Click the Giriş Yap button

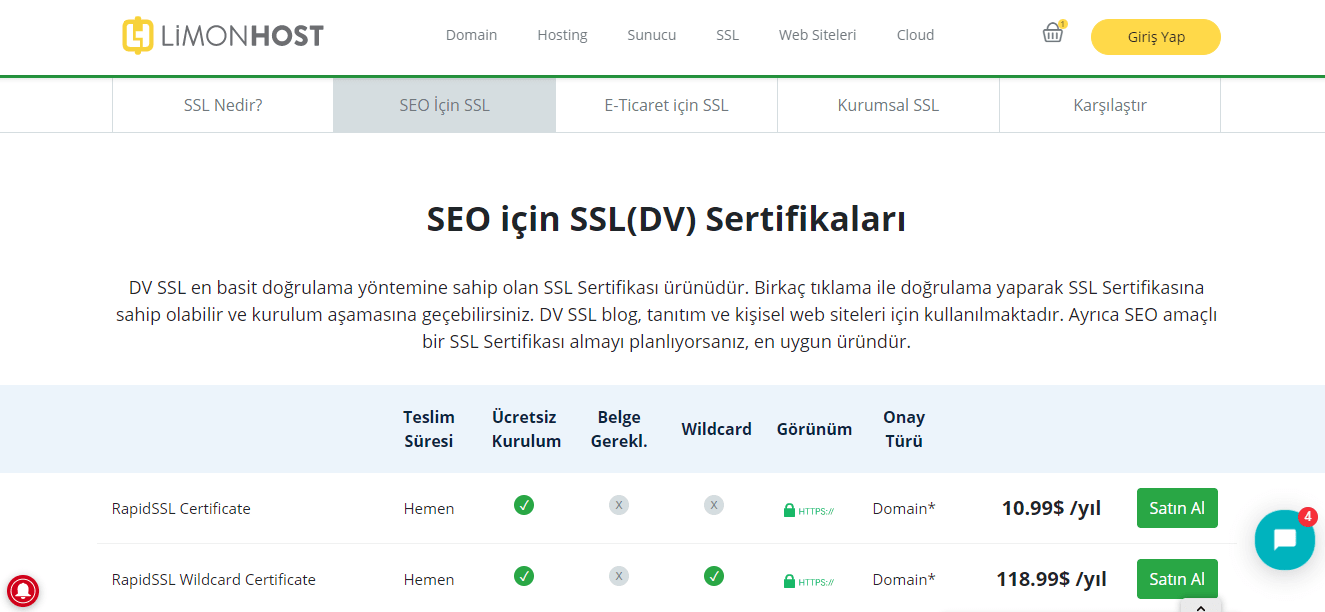(x=1156, y=37)
